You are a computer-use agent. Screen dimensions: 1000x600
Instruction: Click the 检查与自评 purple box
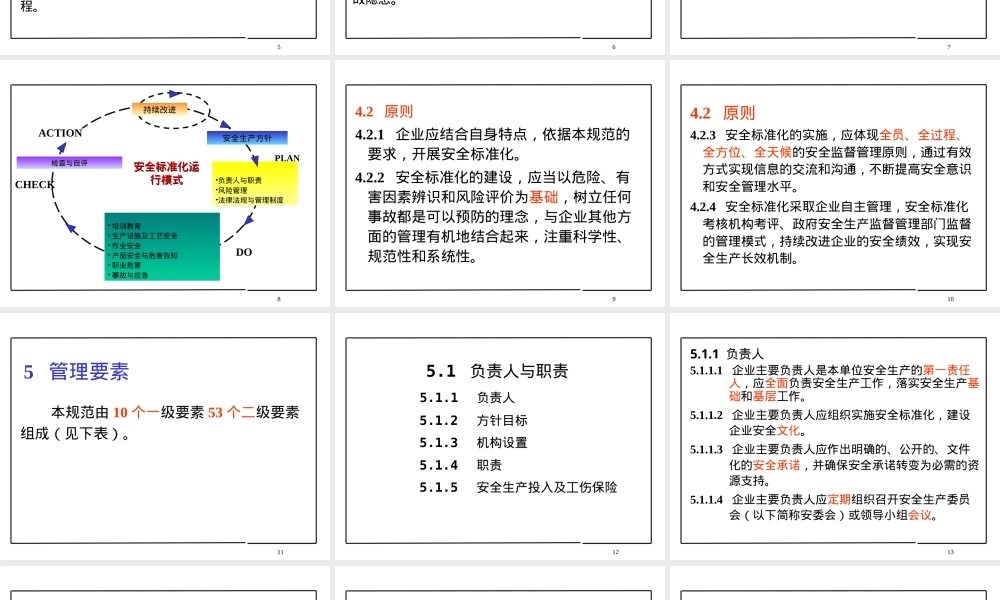pyautogui.click(x=69, y=163)
